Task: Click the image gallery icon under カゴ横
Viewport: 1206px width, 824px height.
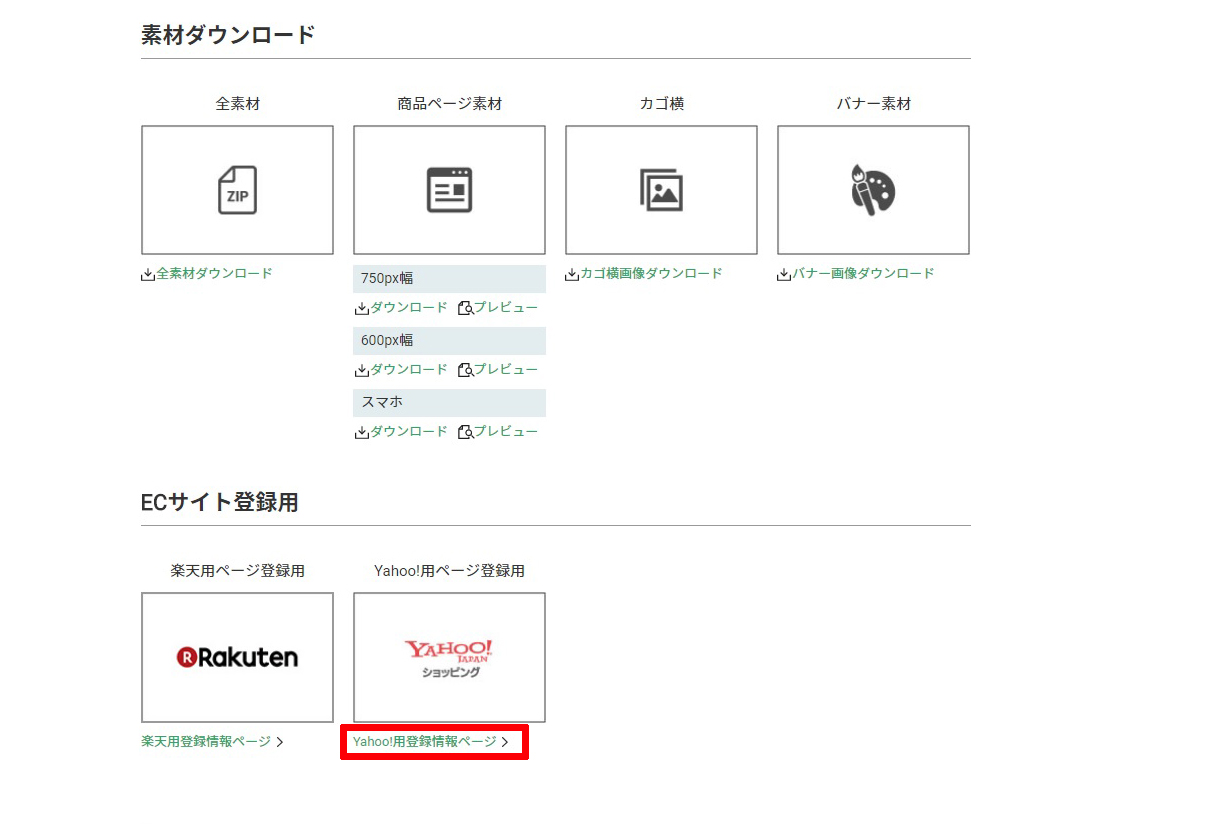Action: (x=661, y=190)
